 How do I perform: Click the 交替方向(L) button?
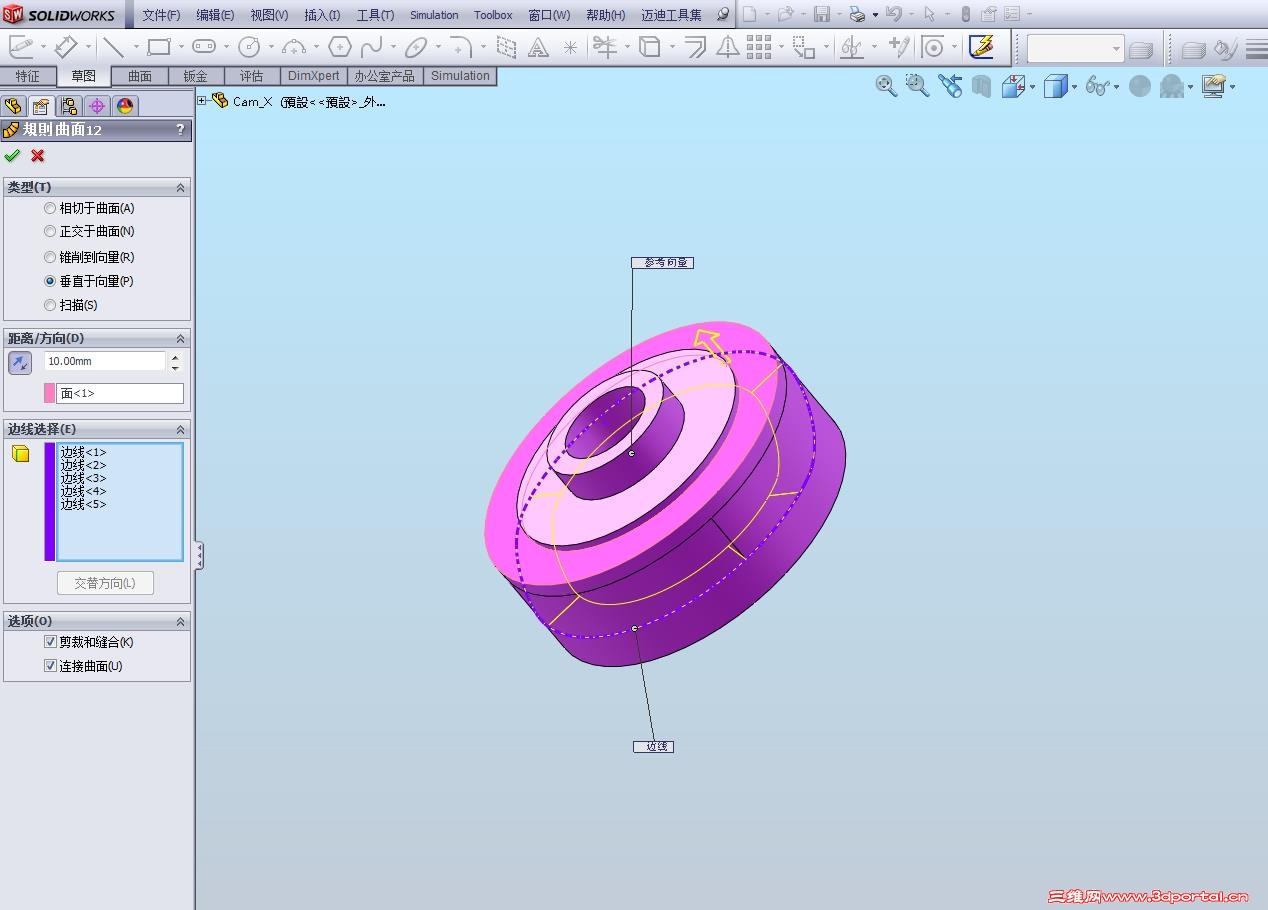pos(105,583)
